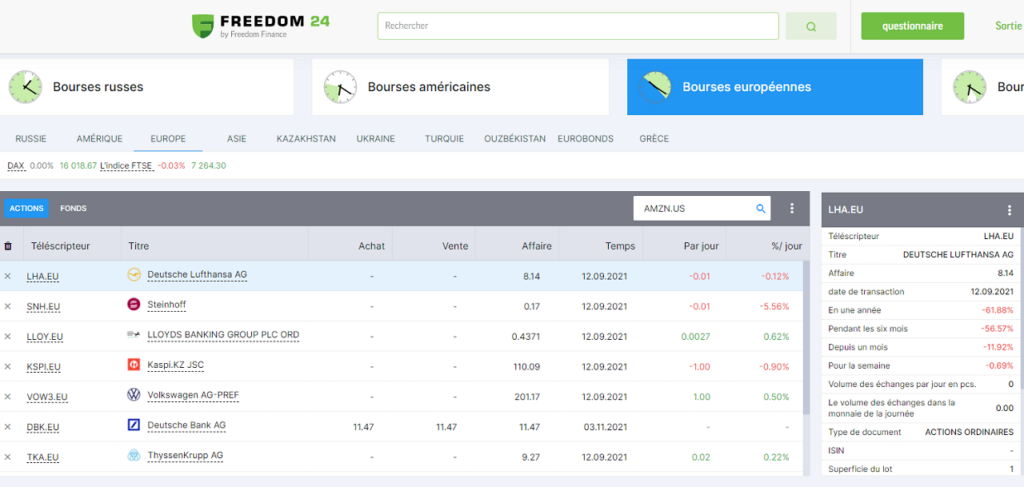Image resolution: width=1024 pixels, height=487 pixels.
Task: Click the Rechercher search field
Action: (x=577, y=26)
